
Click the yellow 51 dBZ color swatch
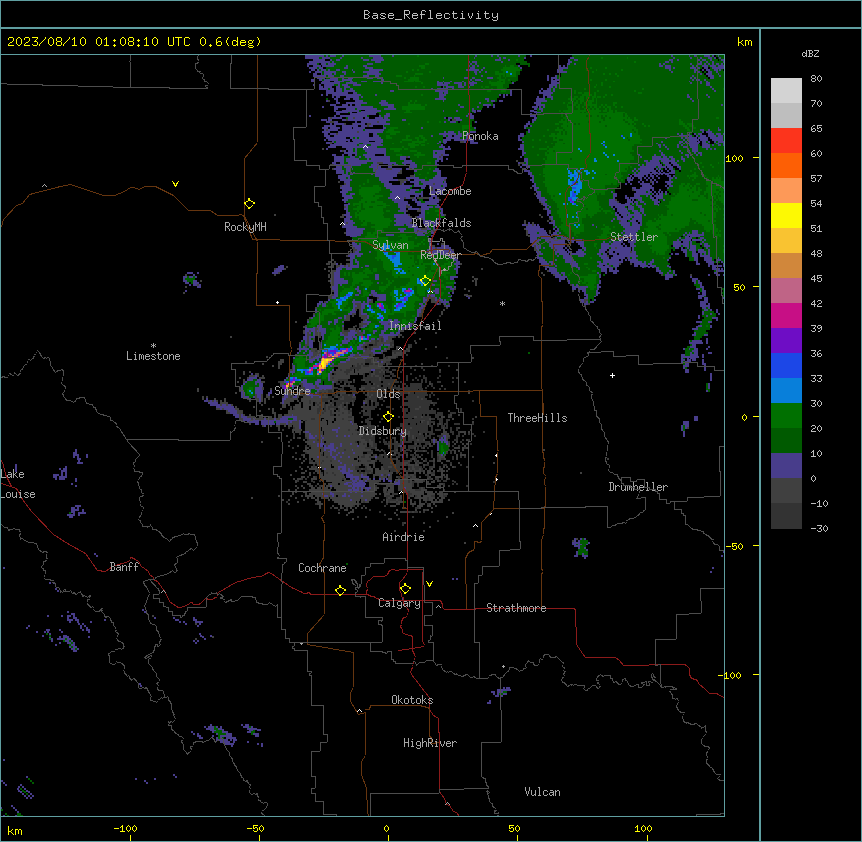(786, 215)
